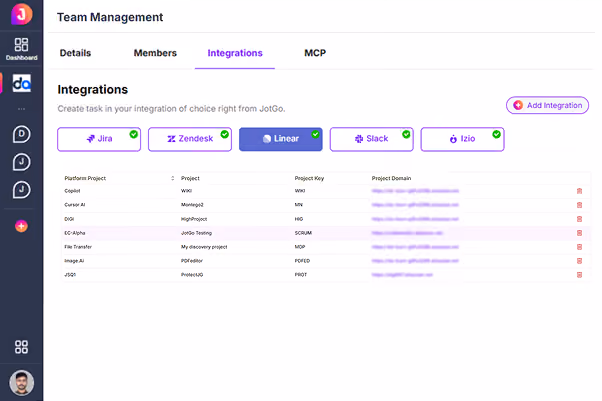The width and height of the screenshot is (602, 401).
Task: Click the DIGI platform project cell
Action: click(69, 219)
